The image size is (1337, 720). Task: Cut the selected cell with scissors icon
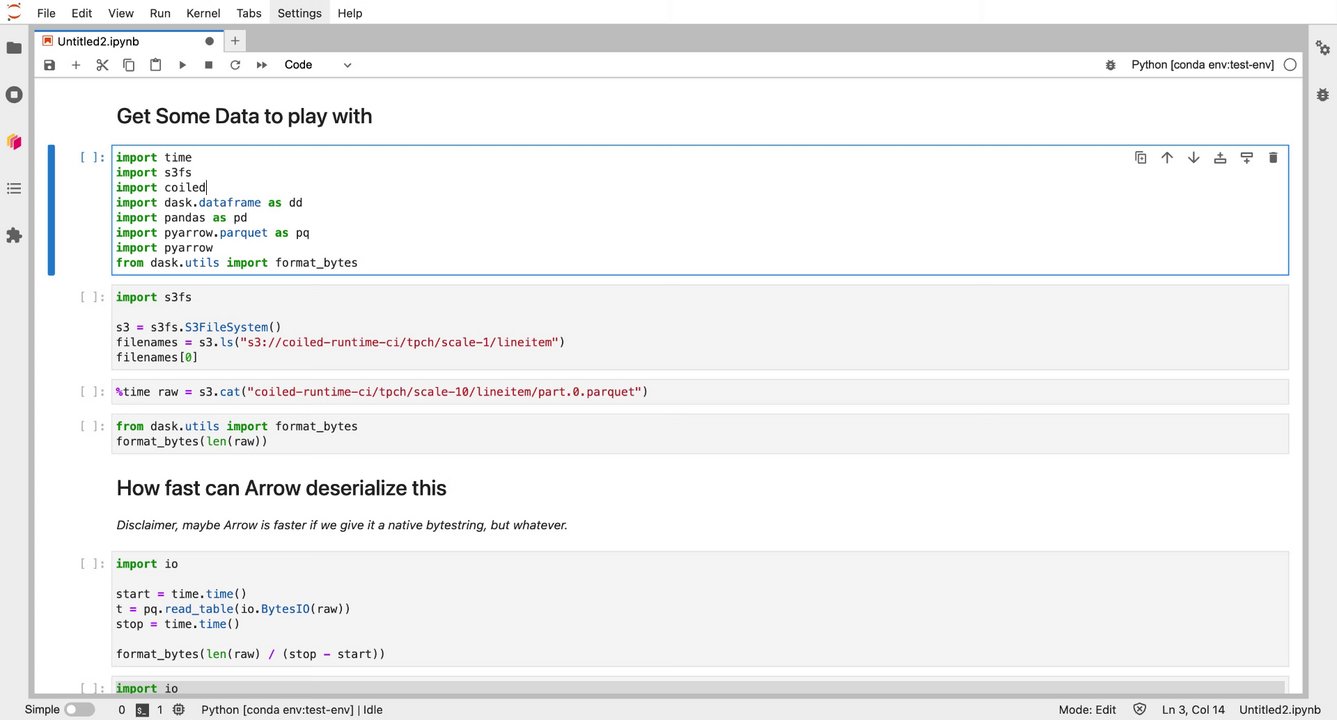pos(102,65)
